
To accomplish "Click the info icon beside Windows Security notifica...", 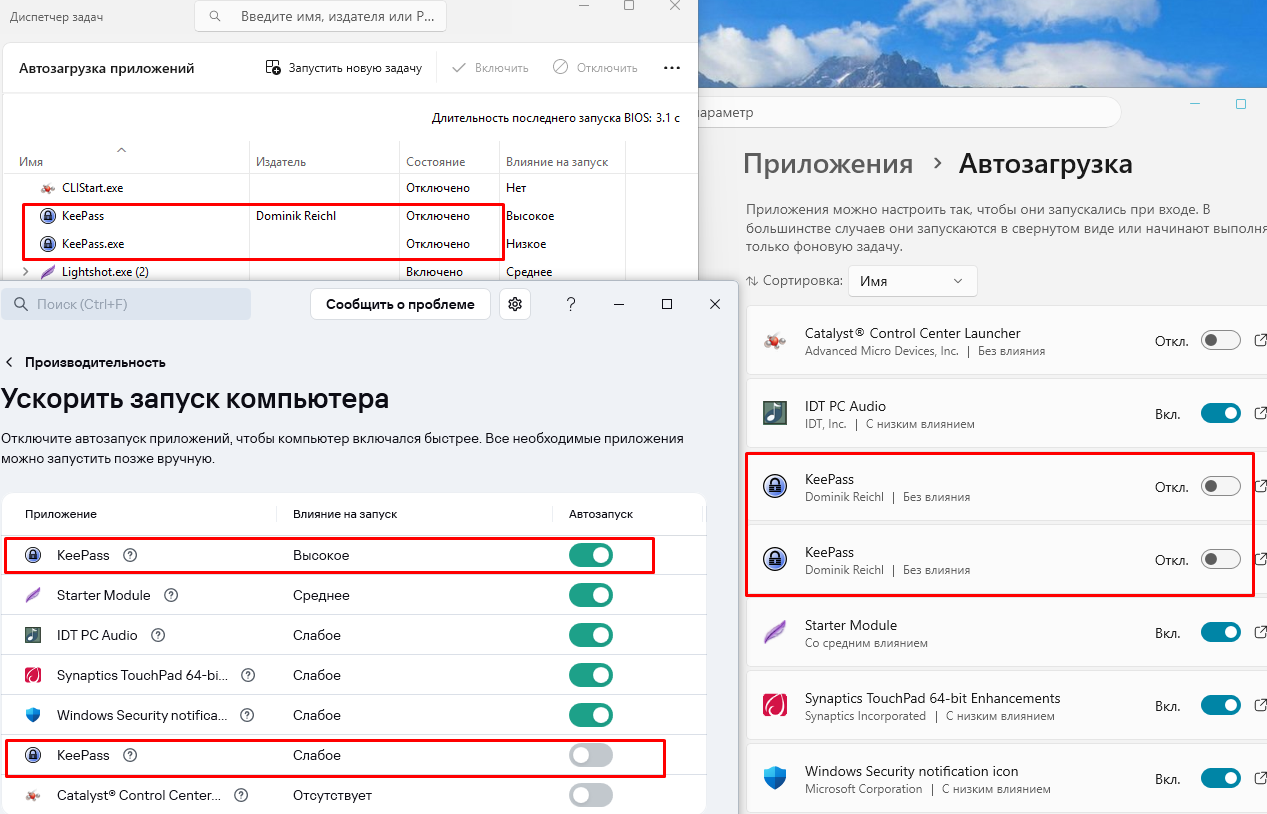I will click(x=247, y=715).
